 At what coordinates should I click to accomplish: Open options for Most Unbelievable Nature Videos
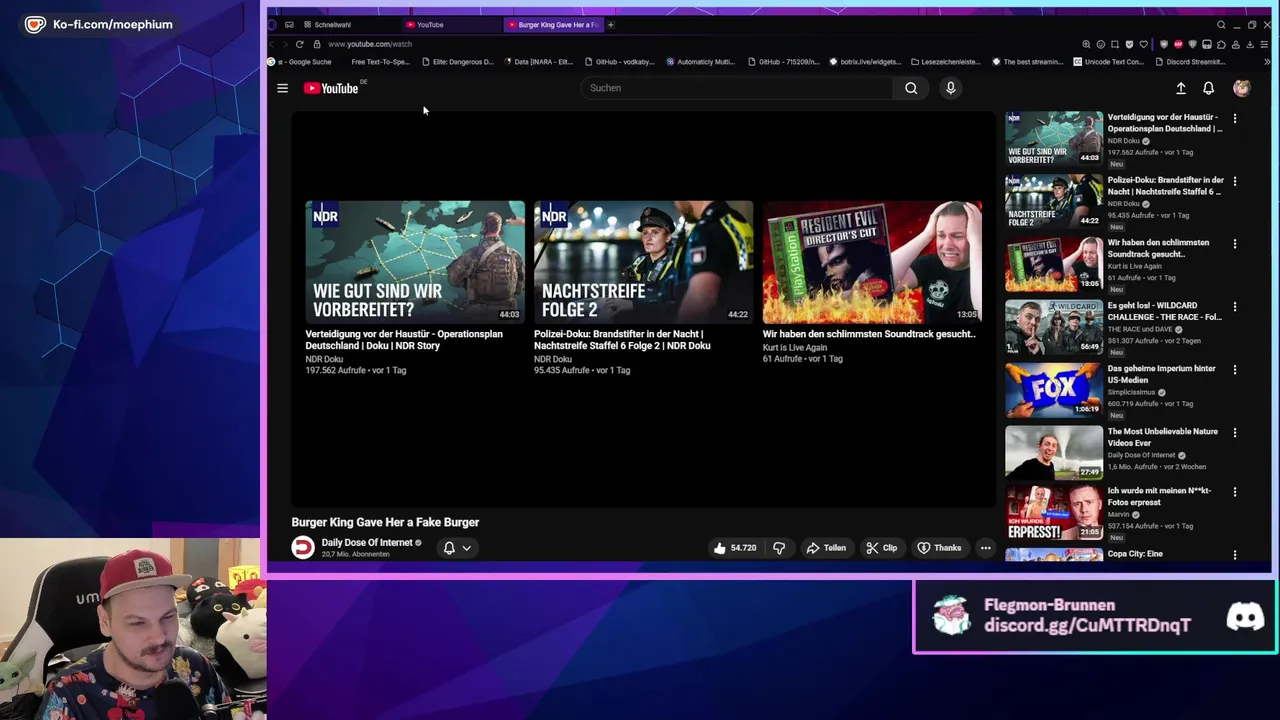1235,433
